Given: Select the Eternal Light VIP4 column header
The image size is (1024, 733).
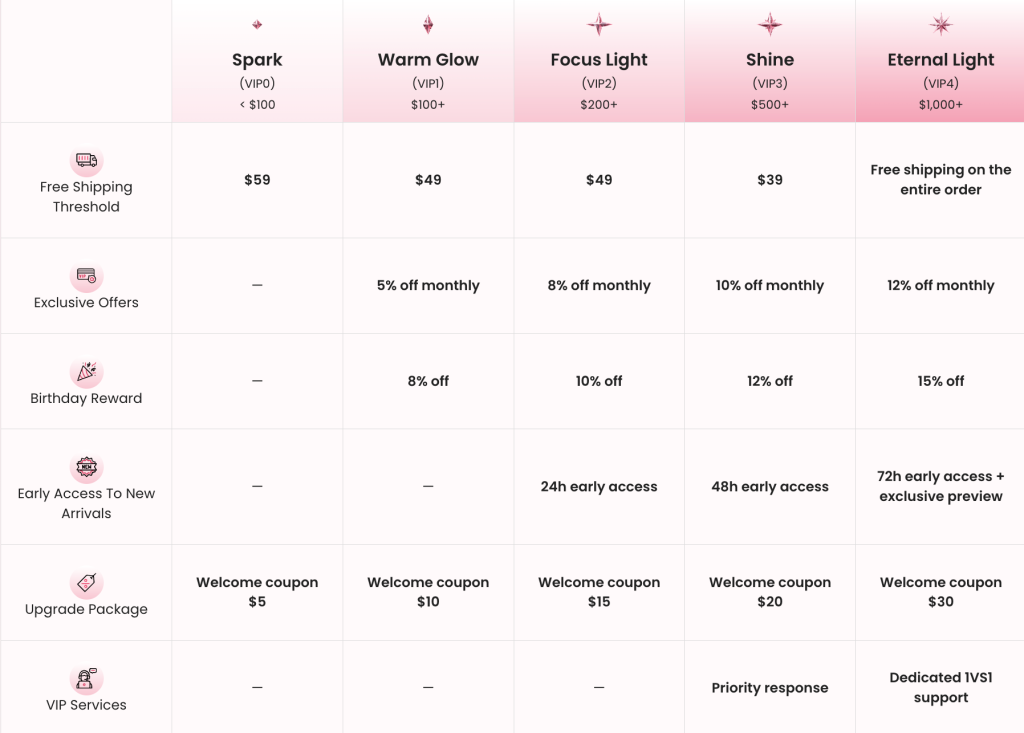Looking at the screenshot, I should pyautogui.click(x=940, y=61).
